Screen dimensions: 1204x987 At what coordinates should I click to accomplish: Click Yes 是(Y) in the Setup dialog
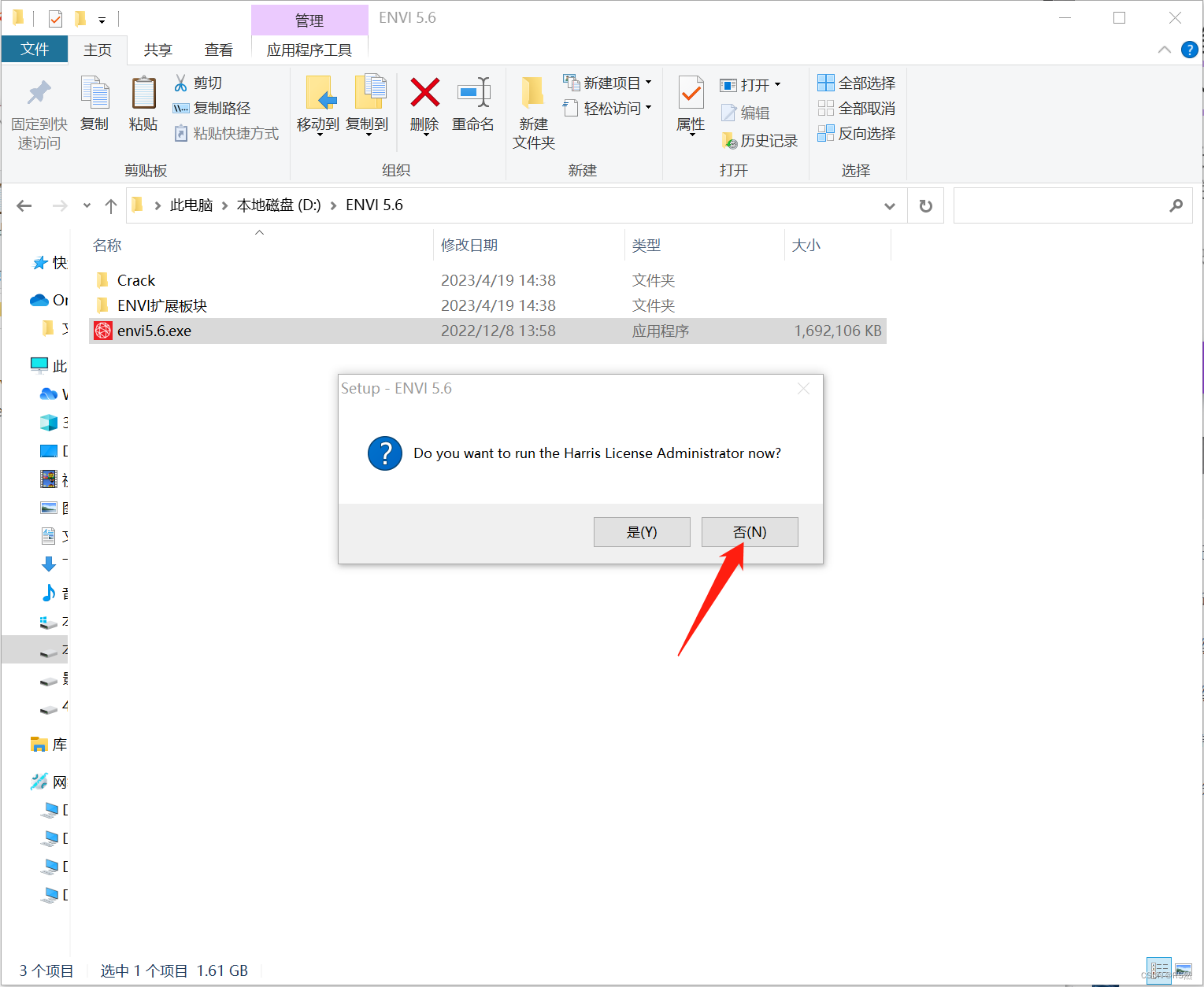[x=642, y=532]
